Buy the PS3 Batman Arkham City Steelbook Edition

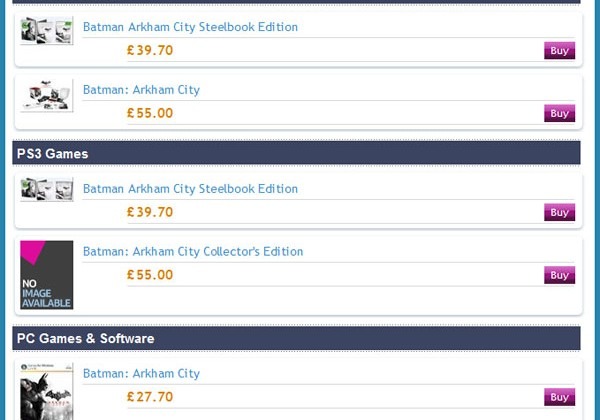[x=559, y=212]
